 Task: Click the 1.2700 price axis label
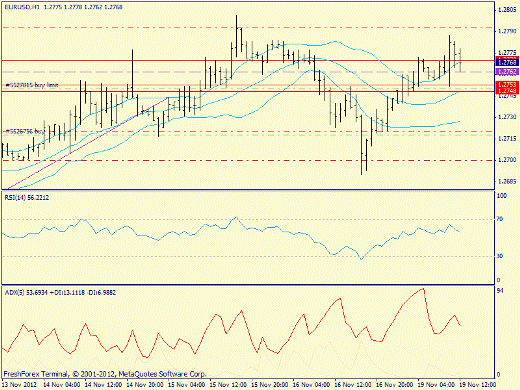click(507, 160)
